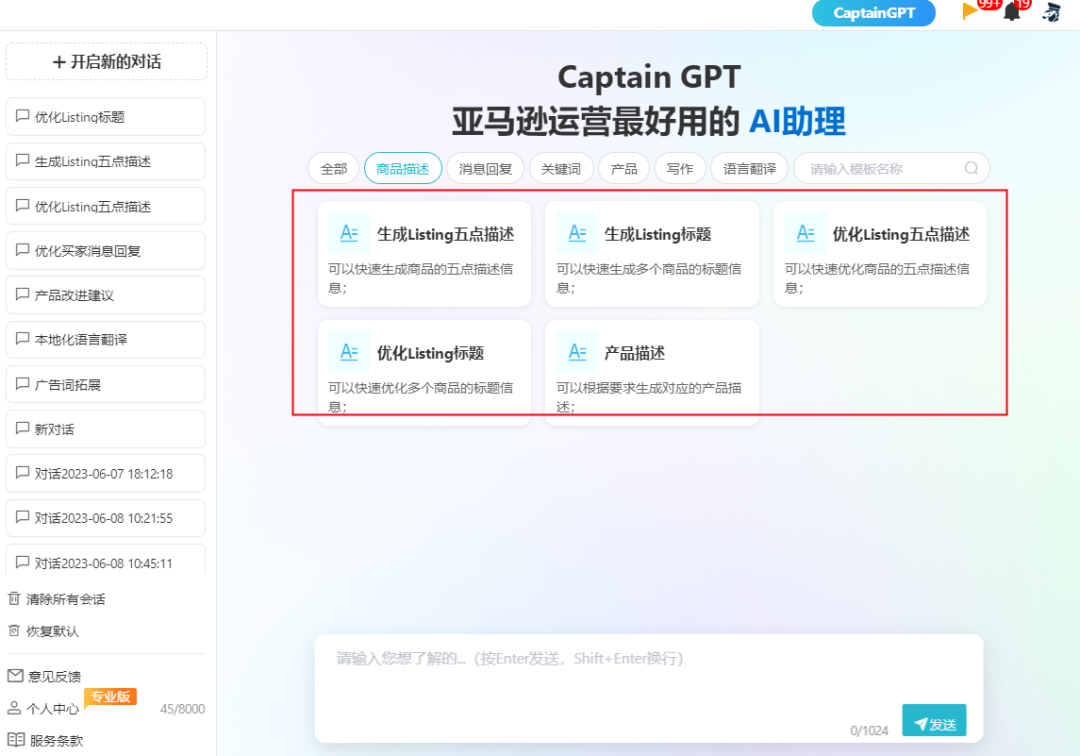1080x756 pixels.
Task: Click trash icon for 清除所有会话
Action: click(14, 598)
